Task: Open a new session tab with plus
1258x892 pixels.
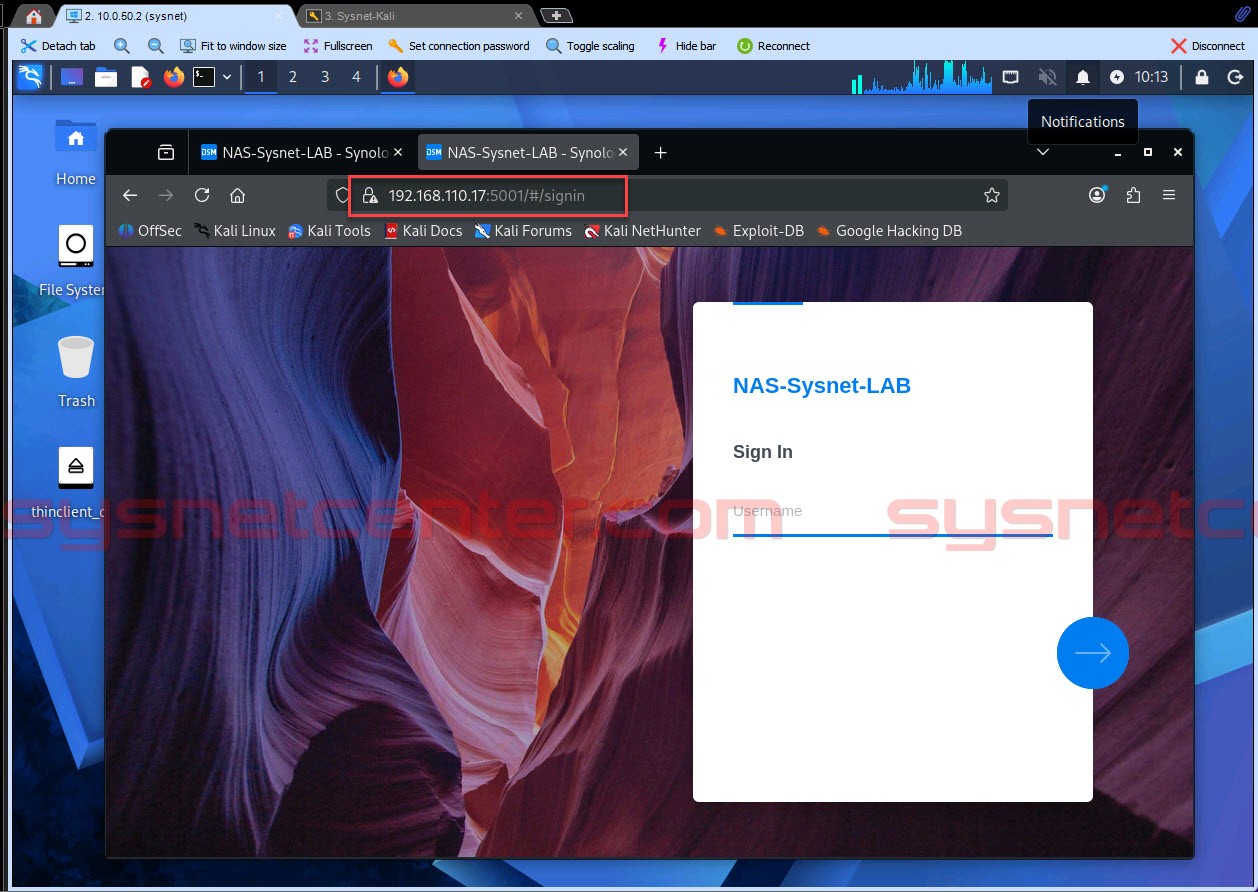Action: [x=556, y=16]
